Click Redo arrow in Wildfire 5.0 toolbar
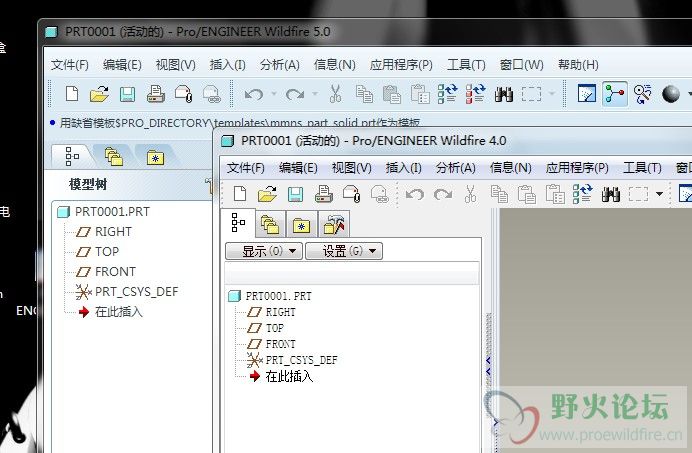Screen dimensions: 692x453 pyautogui.click(x=294, y=94)
